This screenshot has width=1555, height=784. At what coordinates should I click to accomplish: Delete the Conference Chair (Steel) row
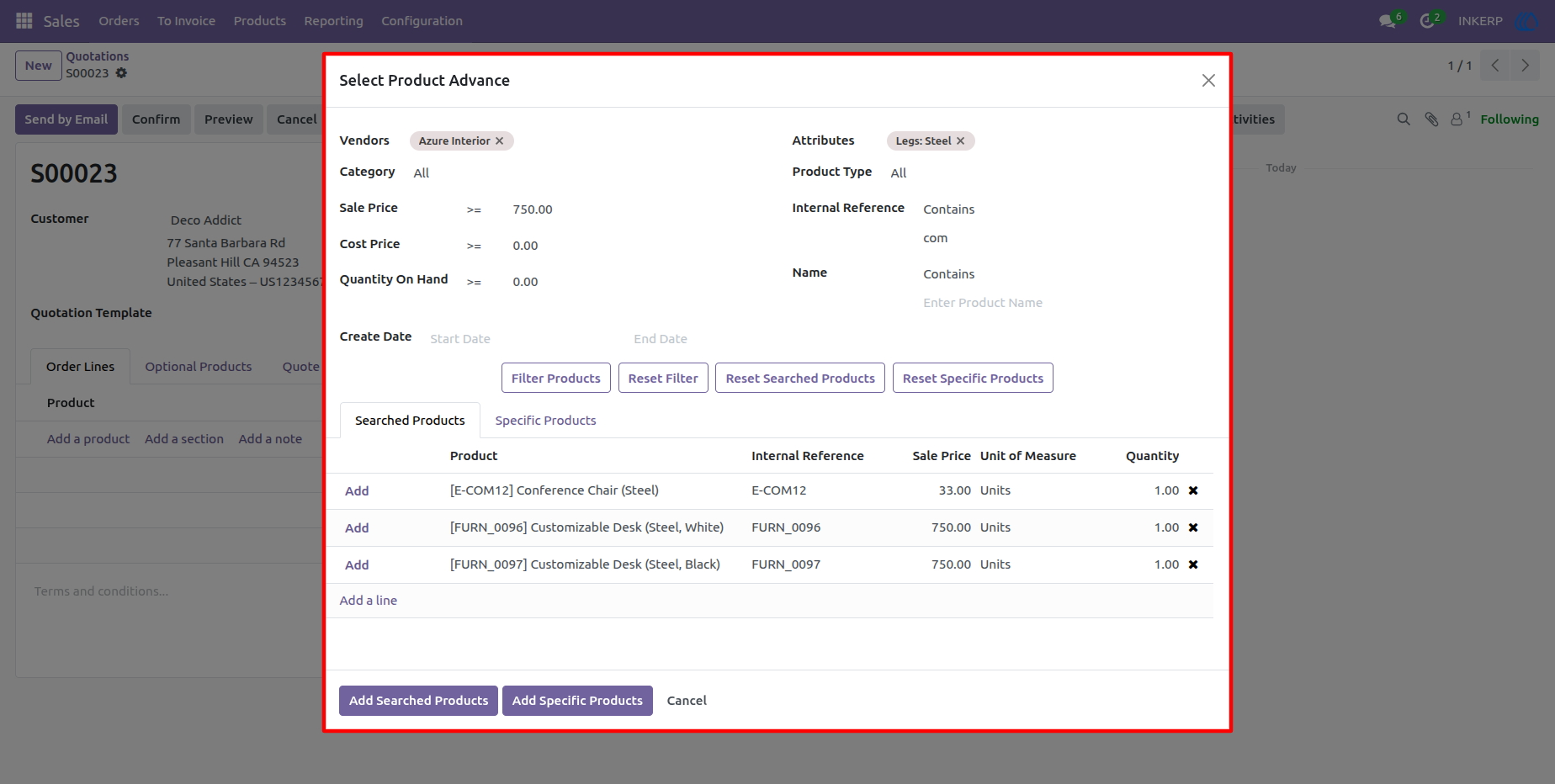(1193, 490)
